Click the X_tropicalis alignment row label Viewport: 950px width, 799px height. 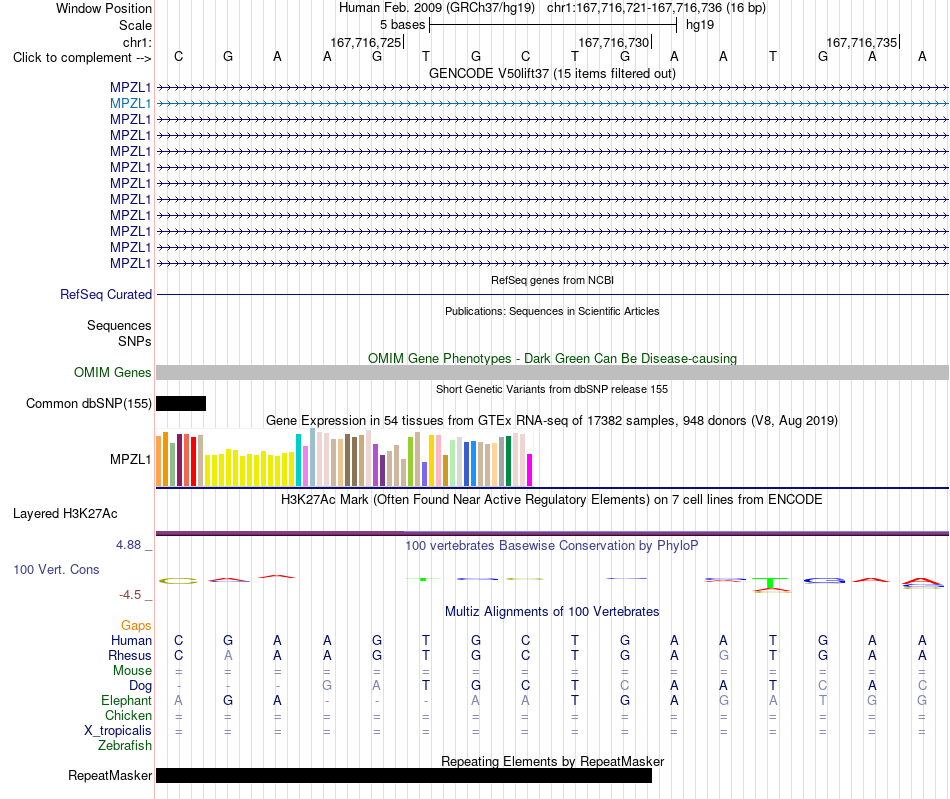[x=118, y=731]
